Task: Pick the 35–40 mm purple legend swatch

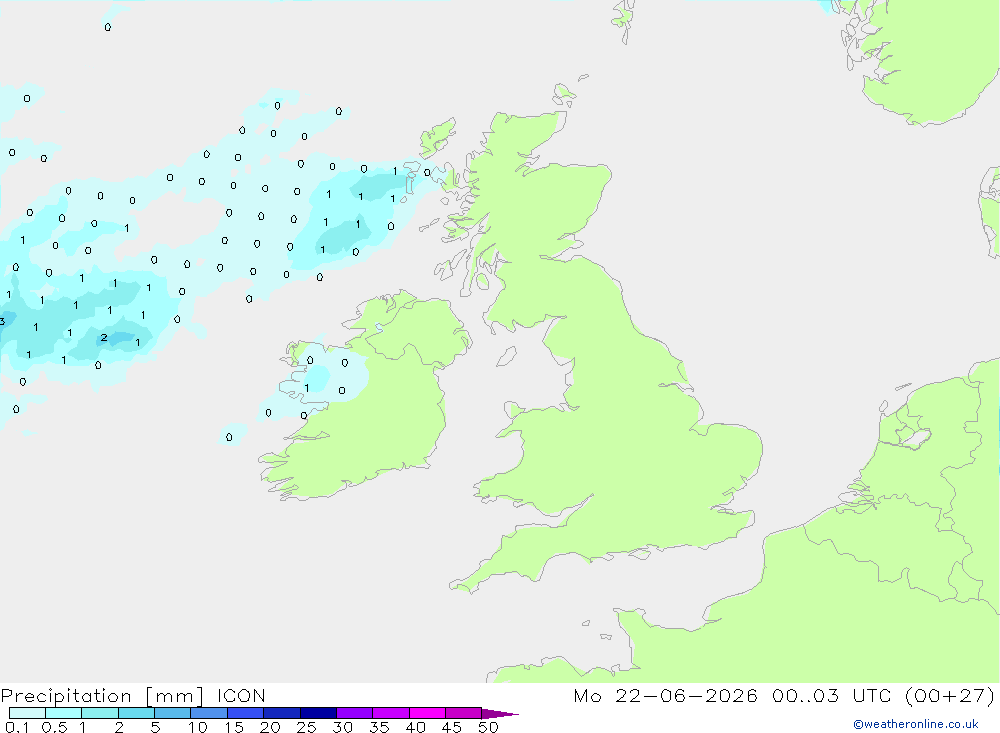Action: 390,713
